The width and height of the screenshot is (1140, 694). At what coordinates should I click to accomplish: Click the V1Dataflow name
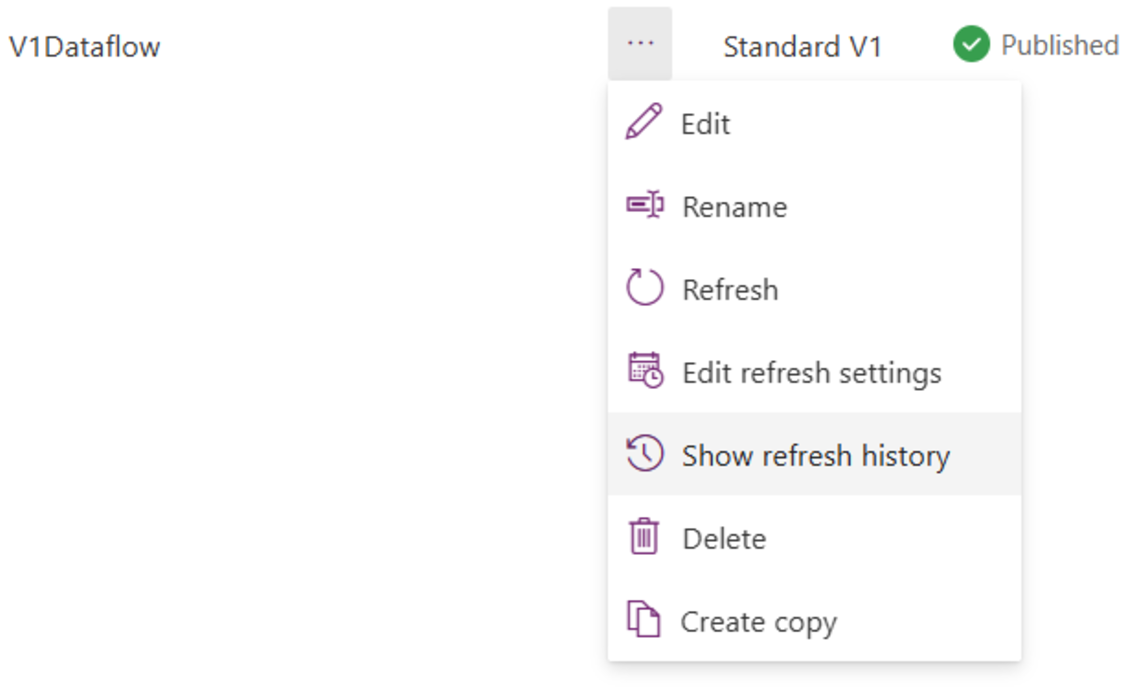click(84, 46)
